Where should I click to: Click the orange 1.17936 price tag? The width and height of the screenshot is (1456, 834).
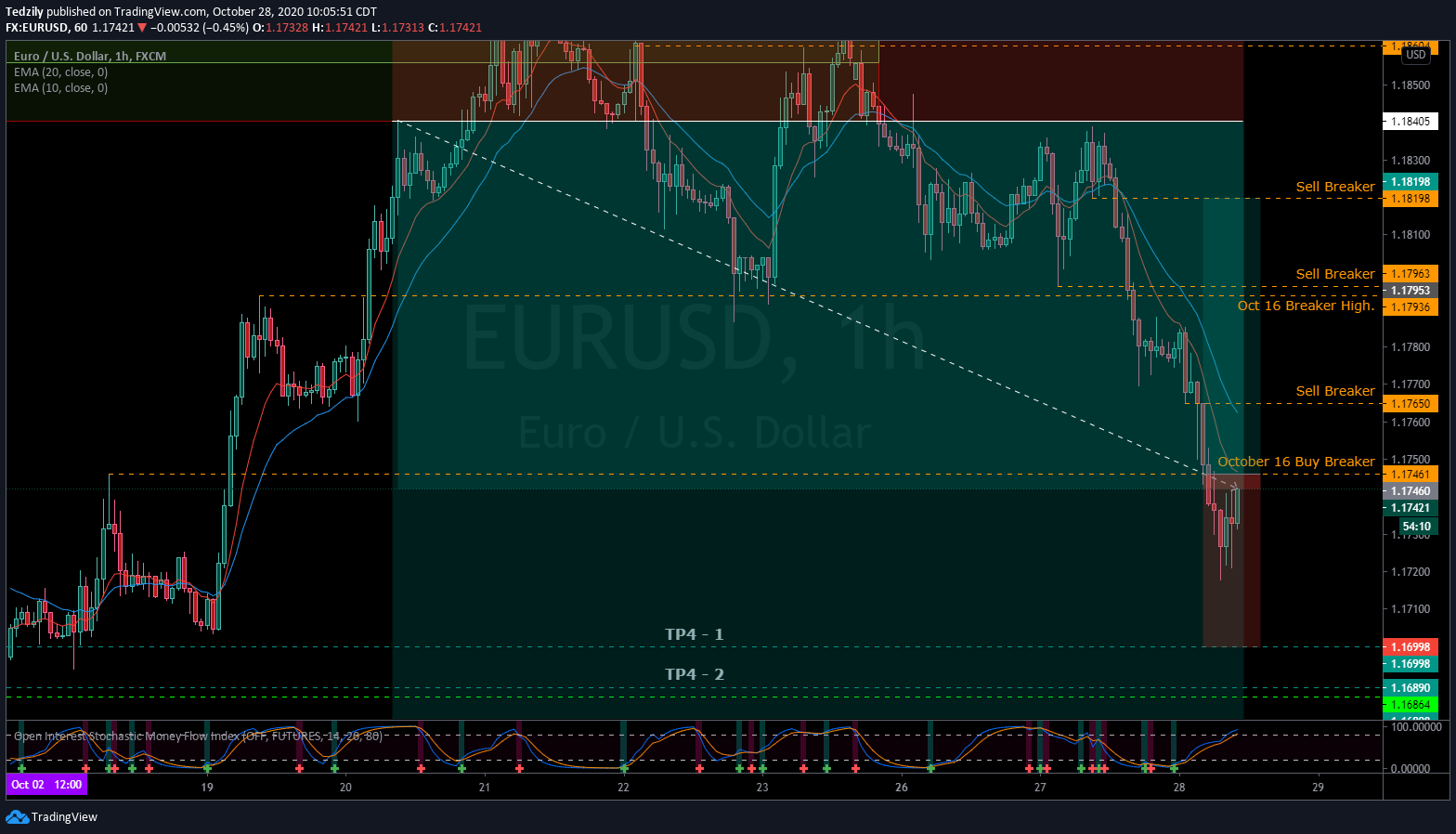pos(1410,306)
